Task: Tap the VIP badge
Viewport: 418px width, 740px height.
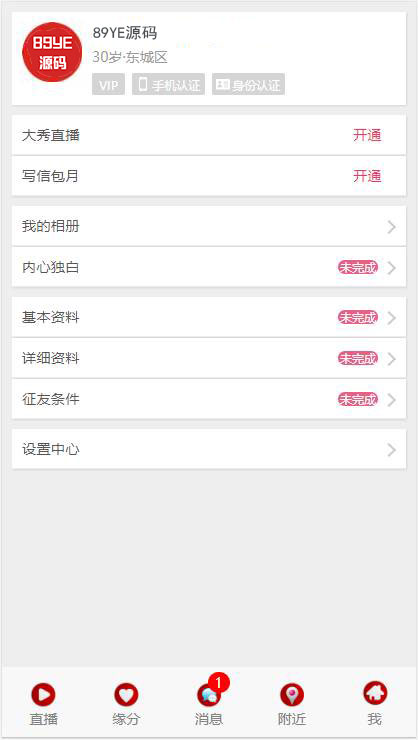Action: tap(109, 84)
